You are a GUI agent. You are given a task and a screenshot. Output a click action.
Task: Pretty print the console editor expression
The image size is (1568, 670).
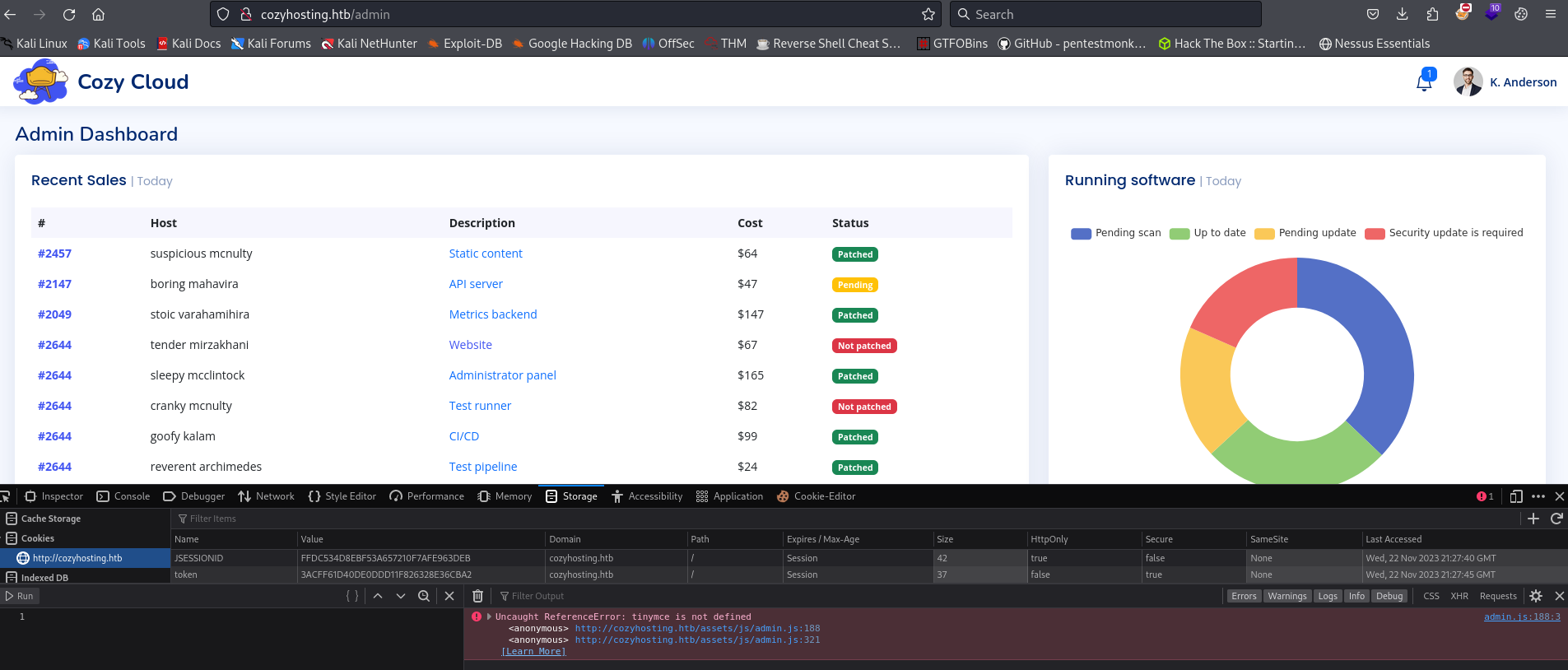click(x=352, y=596)
